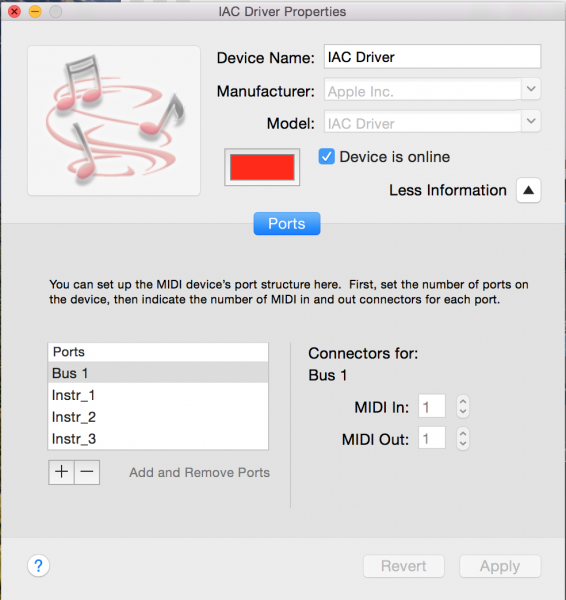Viewport: 566px width, 600px height.
Task: Collapse details using the Less Information triangle
Action: point(528,190)
